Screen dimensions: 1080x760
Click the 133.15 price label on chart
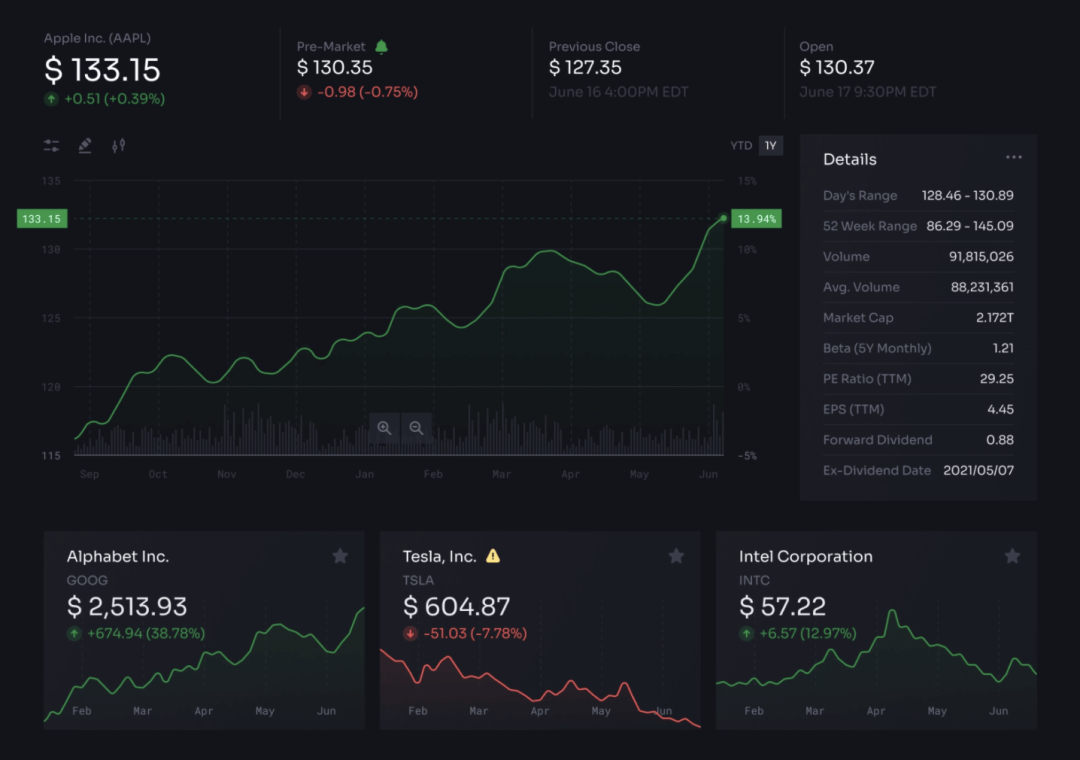tap(42, 219)
